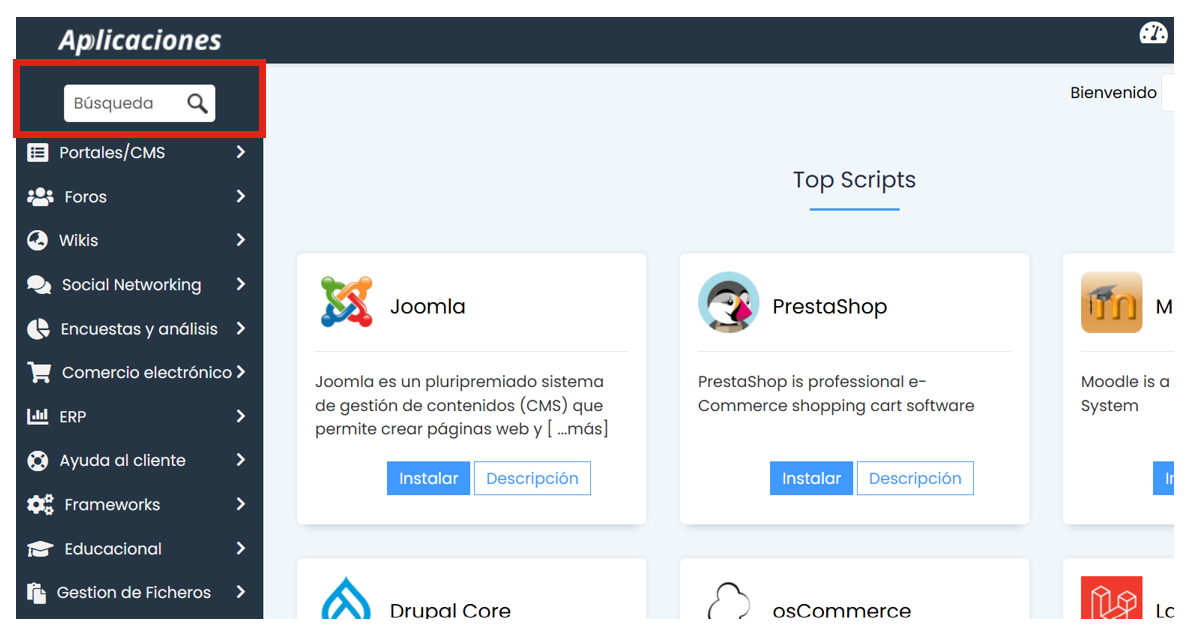Expand Gestion de Ficheros chevron
This screenshot has width=1189, height=639.
tap(240, 592)
